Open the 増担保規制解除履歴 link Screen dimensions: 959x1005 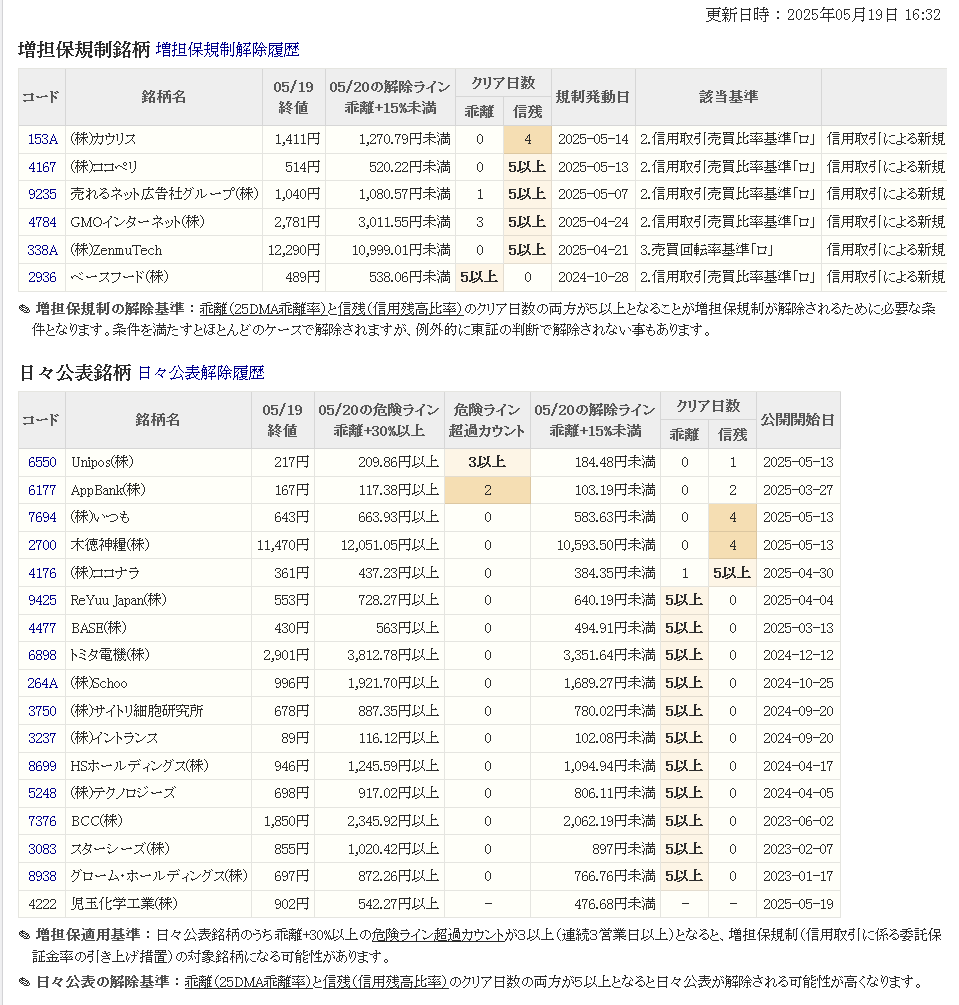coord(228,50)
